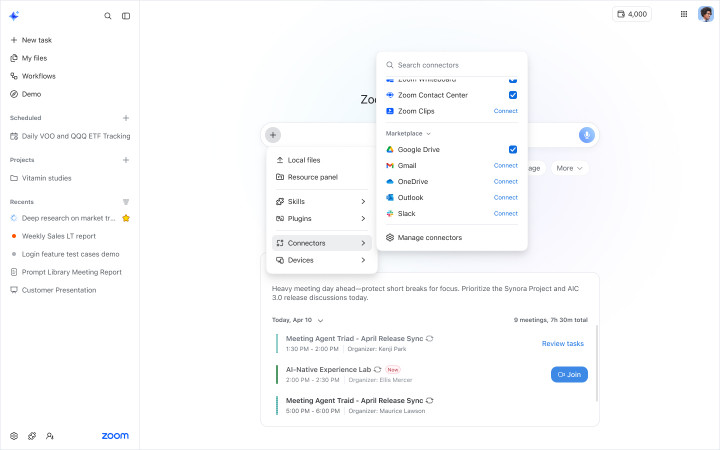This screenshot has width=720, height=450.
Task: Toggle star on Deep research item
Action: [x=126, y=218]
